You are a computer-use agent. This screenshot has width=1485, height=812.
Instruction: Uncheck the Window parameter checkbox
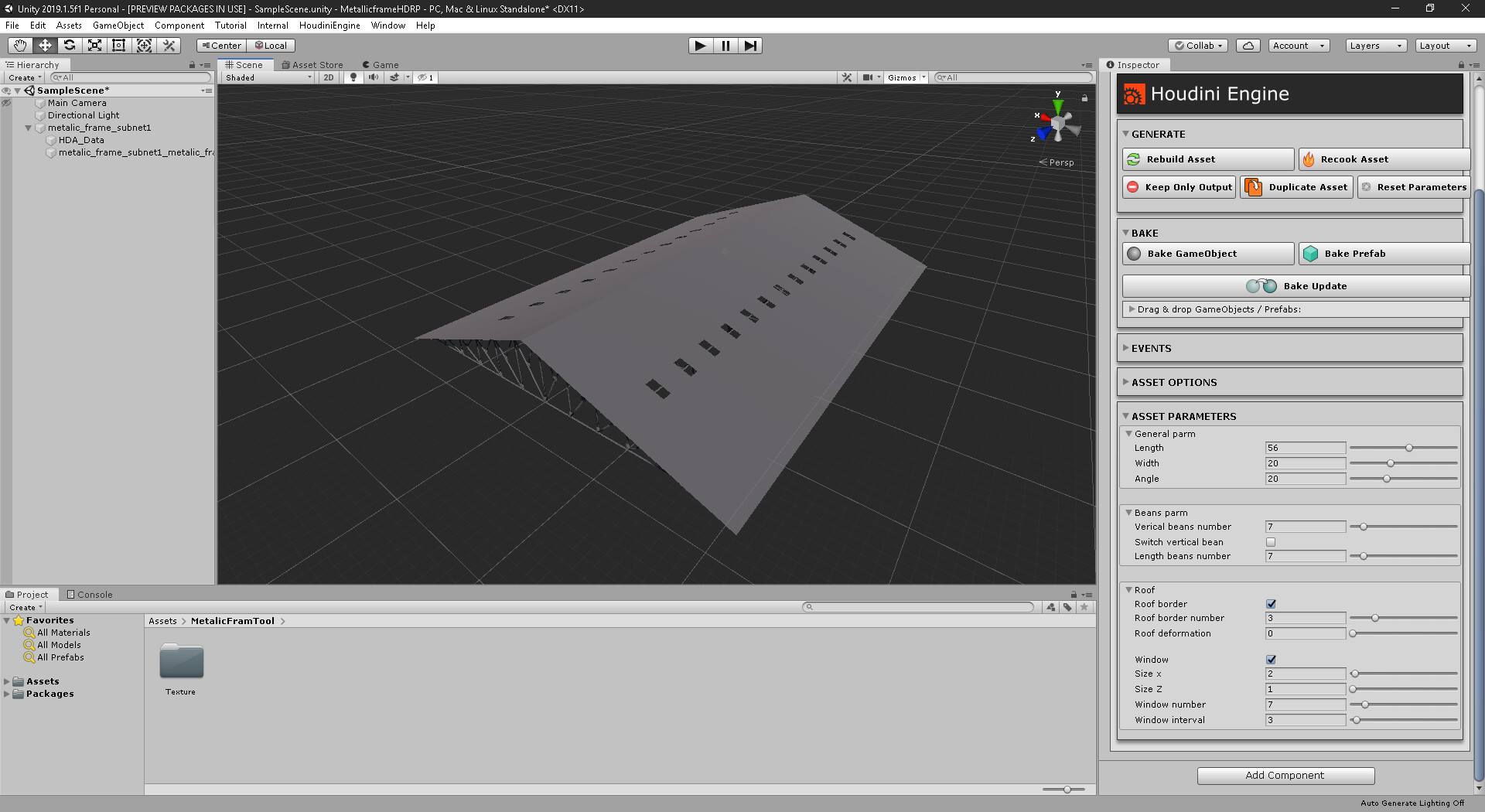tap(1271, 660)
